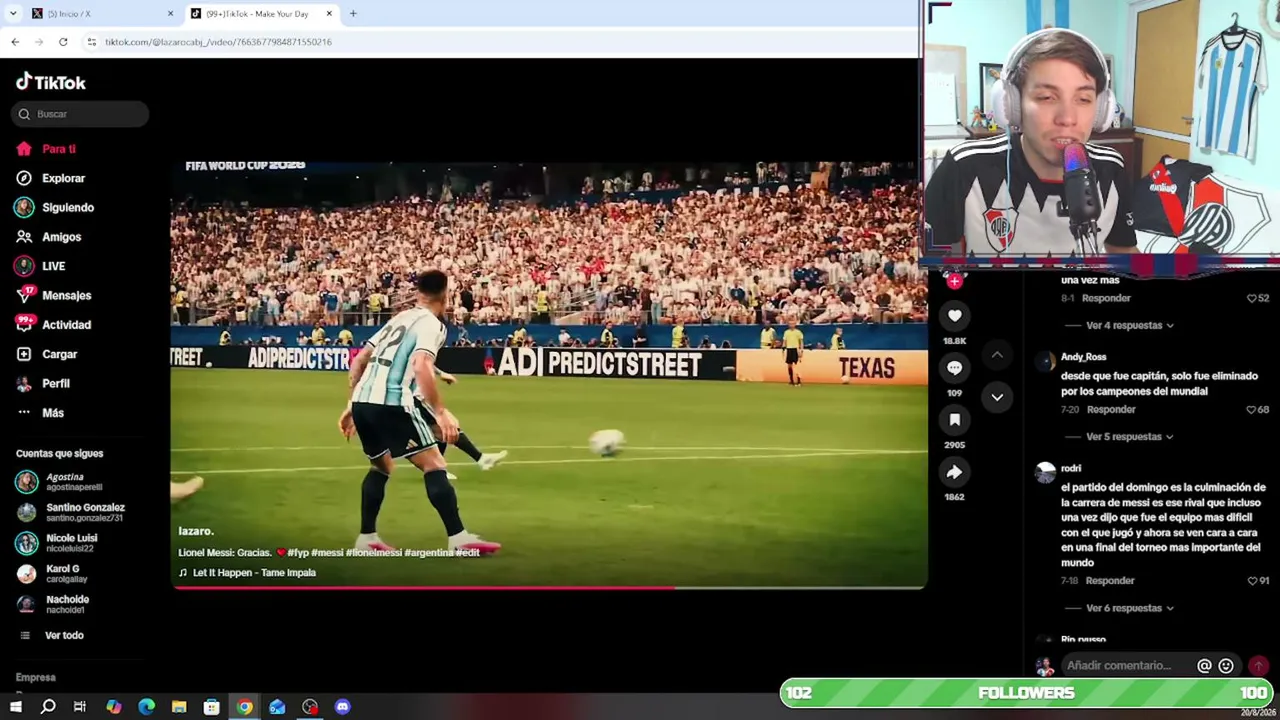
Task: Go to the Para ti feed
Action: tap(59, 149)
